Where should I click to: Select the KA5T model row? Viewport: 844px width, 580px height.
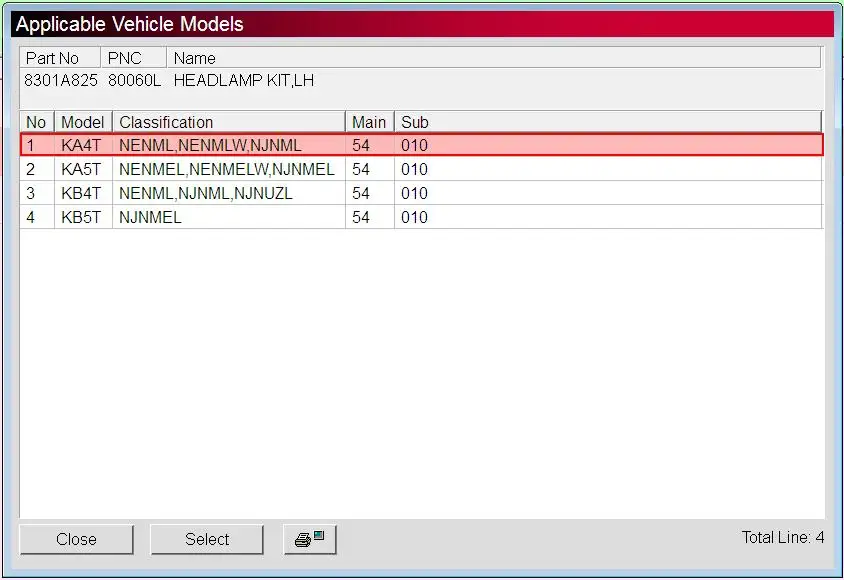pyautogui.click(x=421, y=169)
